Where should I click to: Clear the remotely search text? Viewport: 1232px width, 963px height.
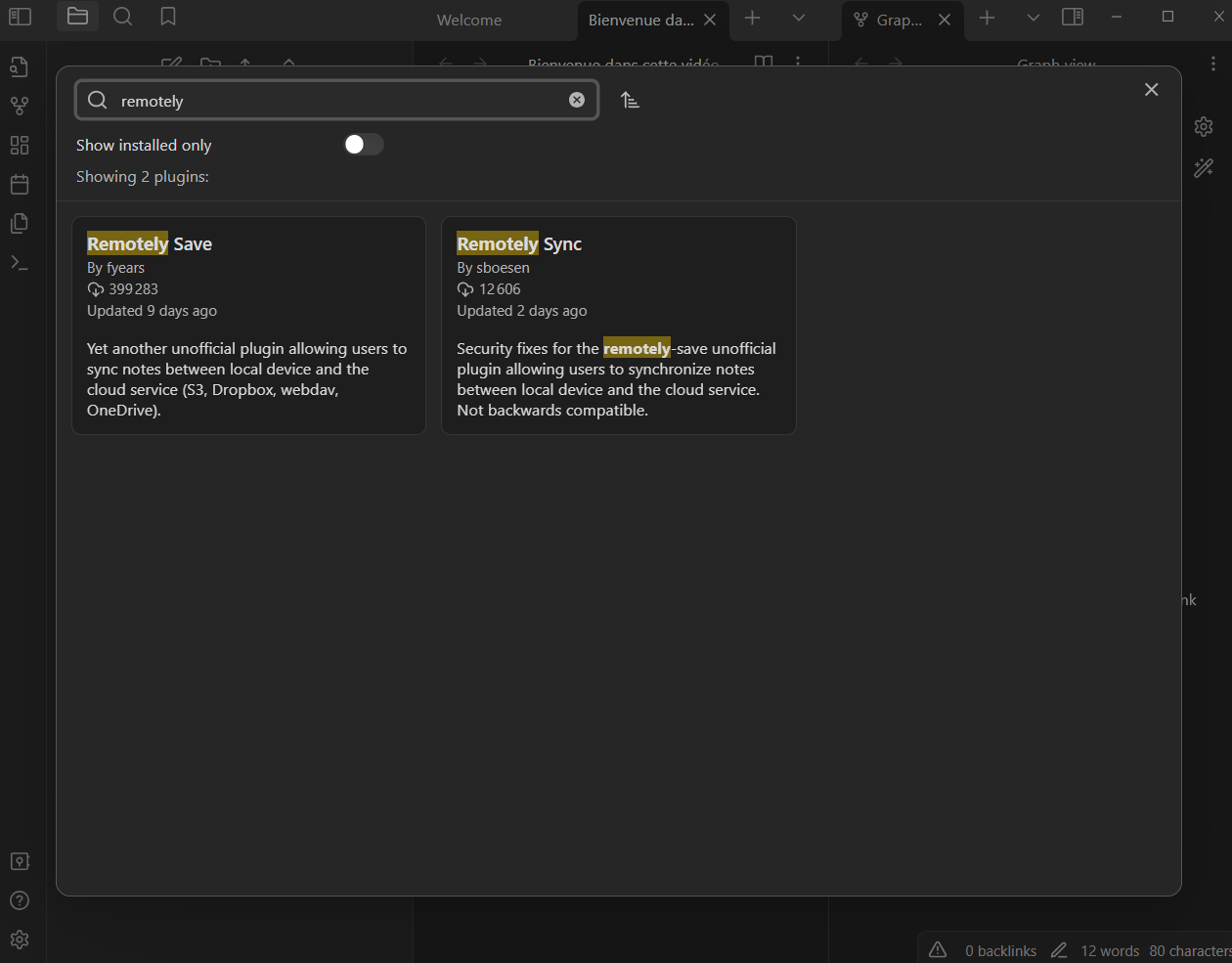pyautogui.click(x=577, y=100)
